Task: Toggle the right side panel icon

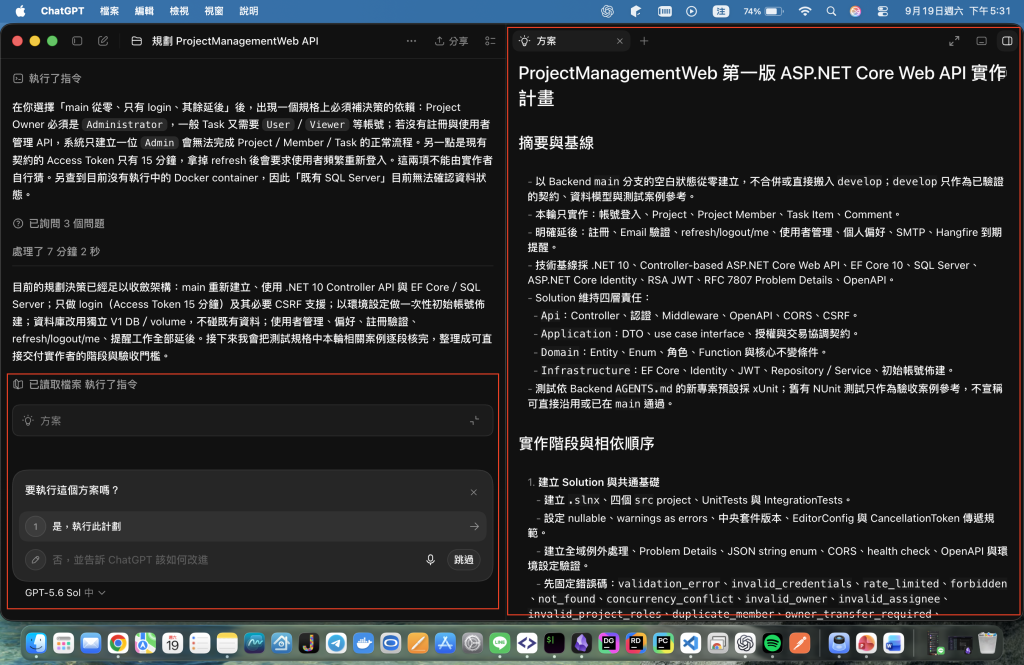Action: (x=1007, y=41)
